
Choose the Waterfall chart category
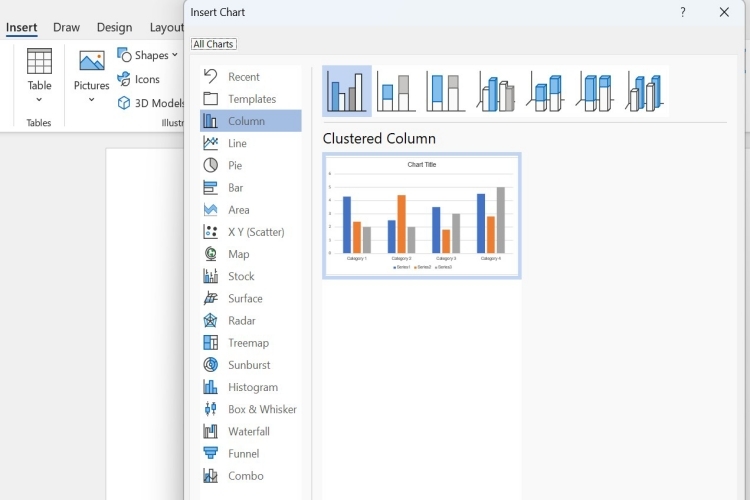point(251,431)
